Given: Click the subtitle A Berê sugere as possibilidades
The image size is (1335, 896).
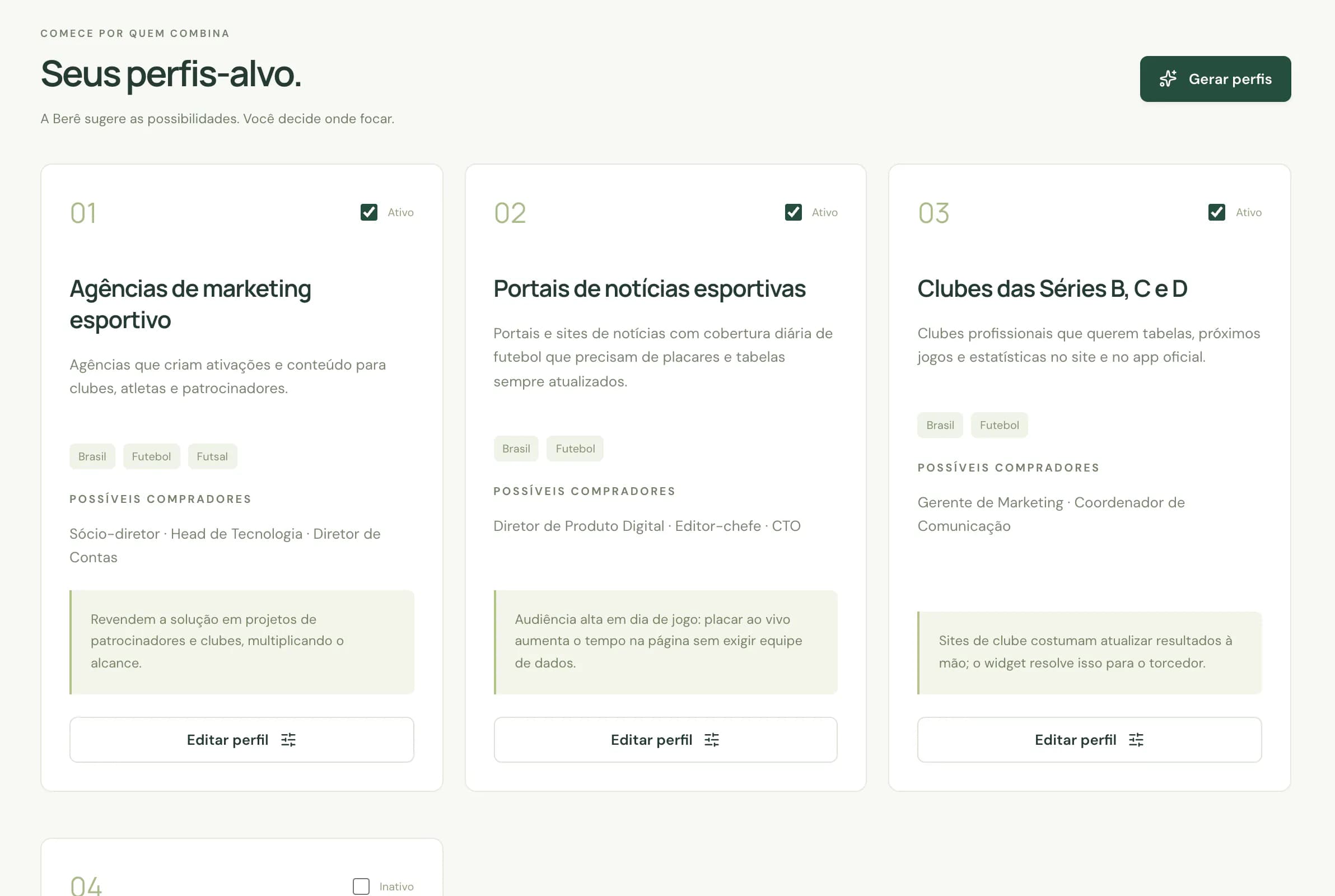Looking at the screenshot, I should [x=218, y=119].
